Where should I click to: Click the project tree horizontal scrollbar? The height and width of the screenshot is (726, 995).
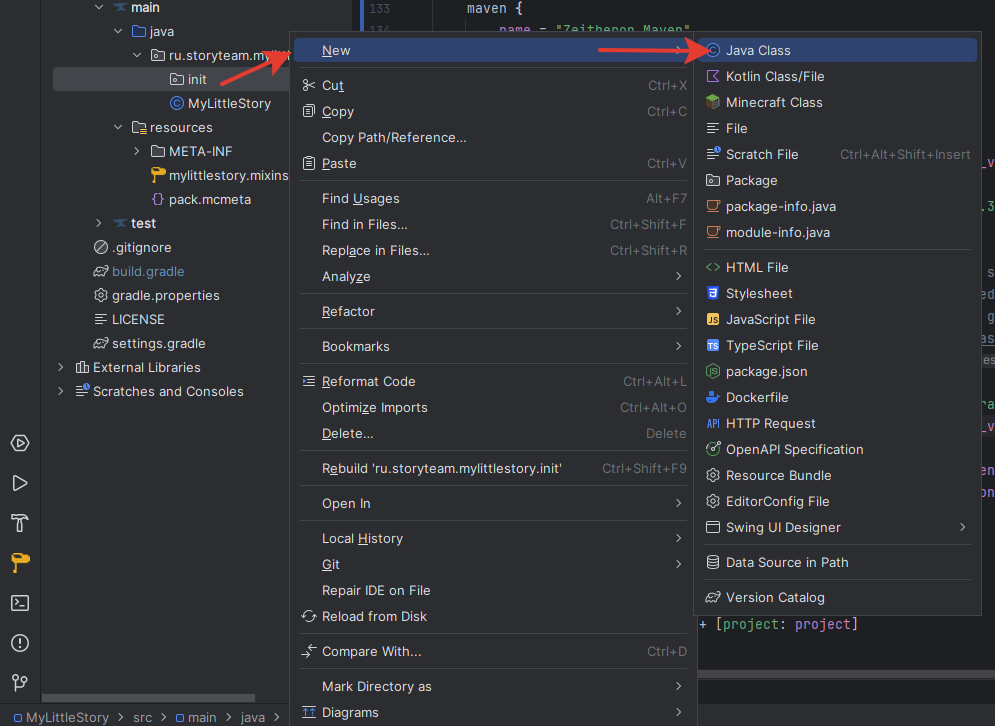coord(148,698)
